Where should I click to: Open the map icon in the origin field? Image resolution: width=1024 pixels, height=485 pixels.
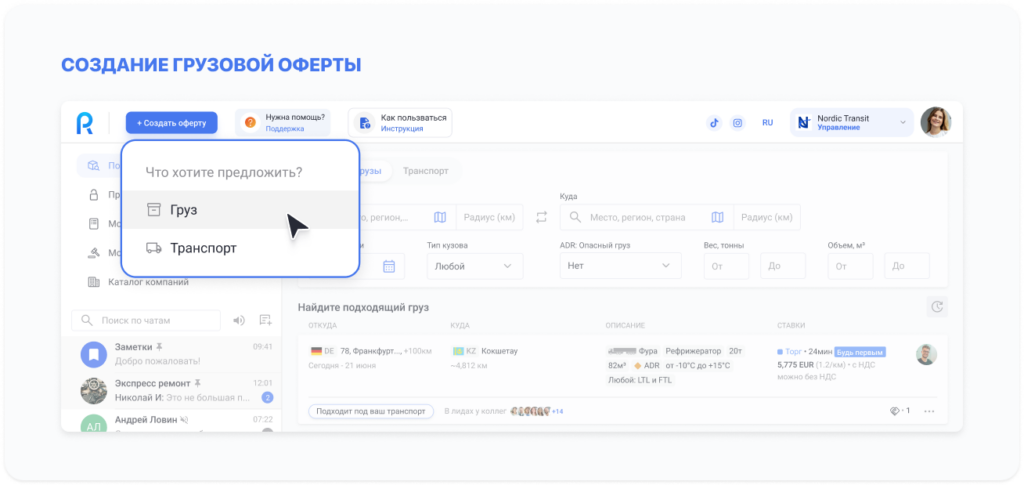(440, 217)
